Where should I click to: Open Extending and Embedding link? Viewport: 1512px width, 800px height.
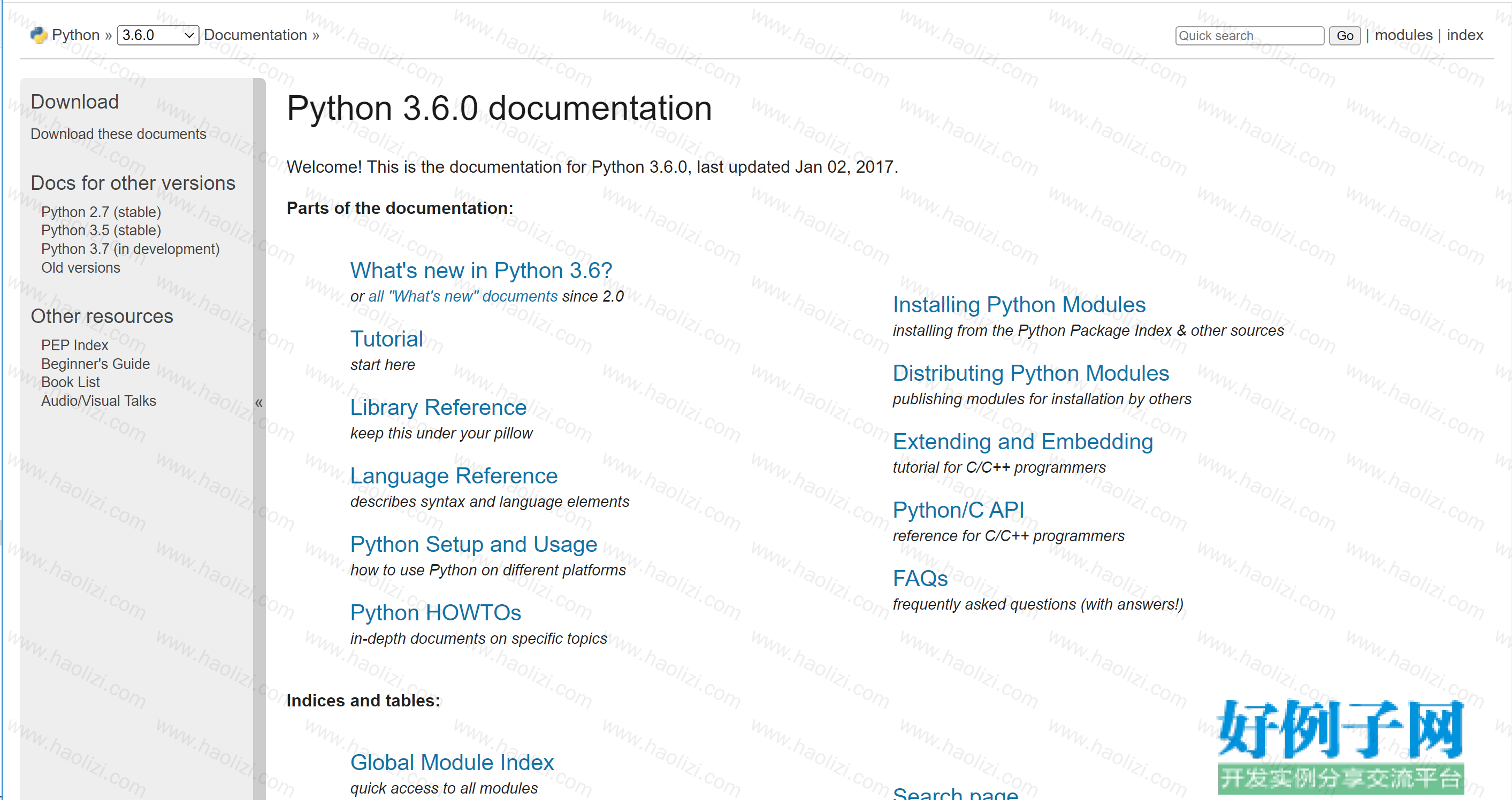point(1023,442)
